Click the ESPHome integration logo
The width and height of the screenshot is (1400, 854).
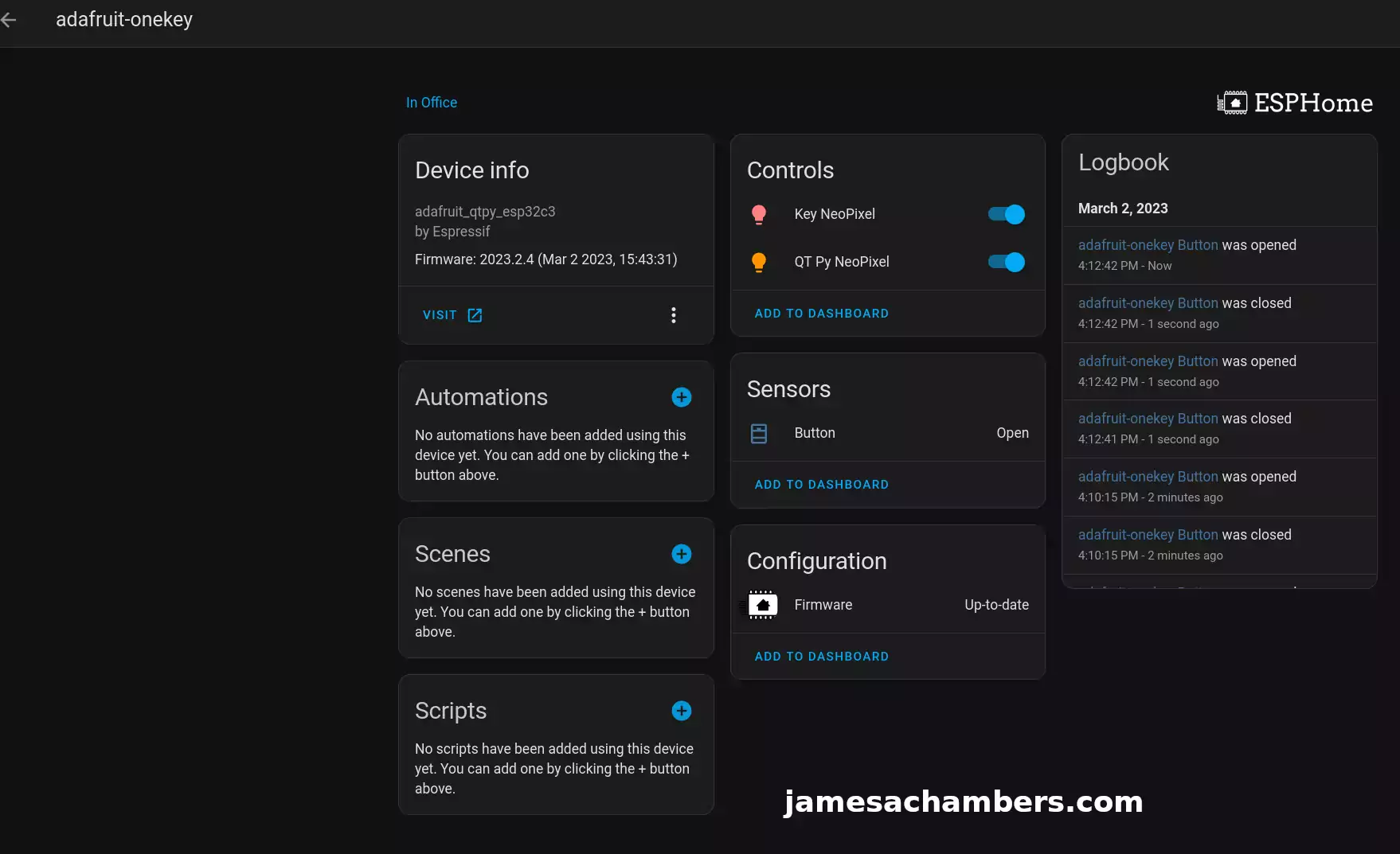(1295, 103)
